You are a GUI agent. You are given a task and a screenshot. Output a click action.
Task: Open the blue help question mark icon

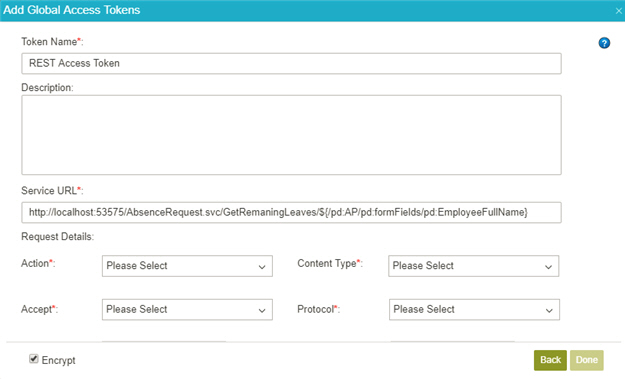pyautogui.click(x=604, y=43)
